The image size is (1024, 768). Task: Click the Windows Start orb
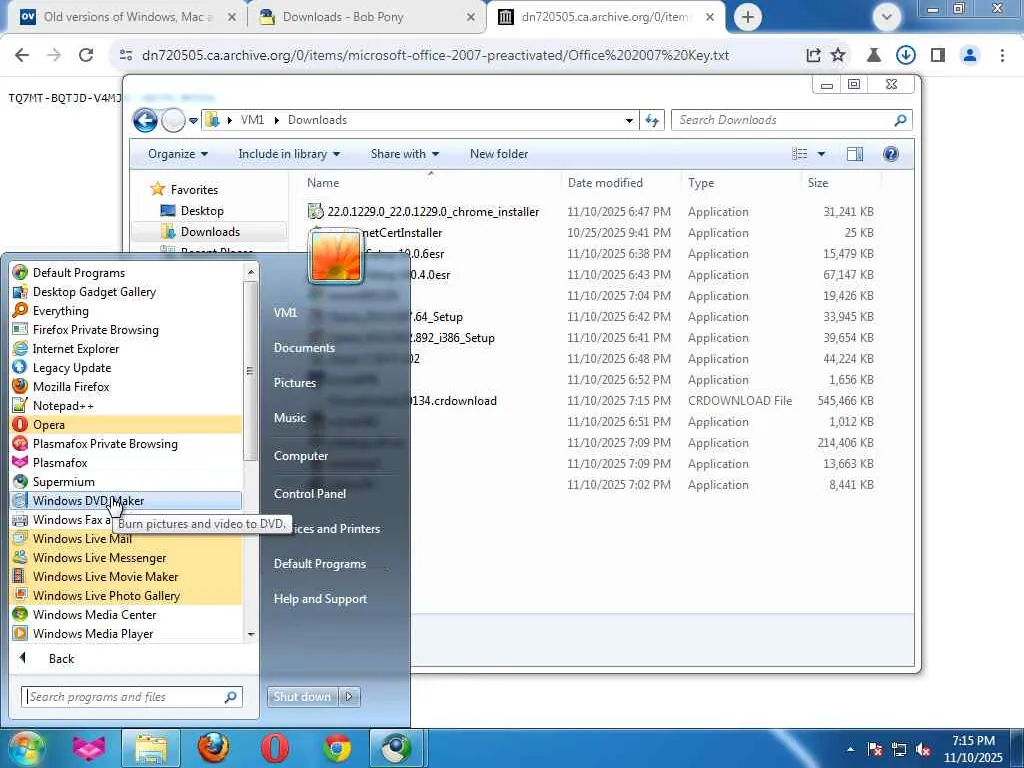click(x=25, y=748)
